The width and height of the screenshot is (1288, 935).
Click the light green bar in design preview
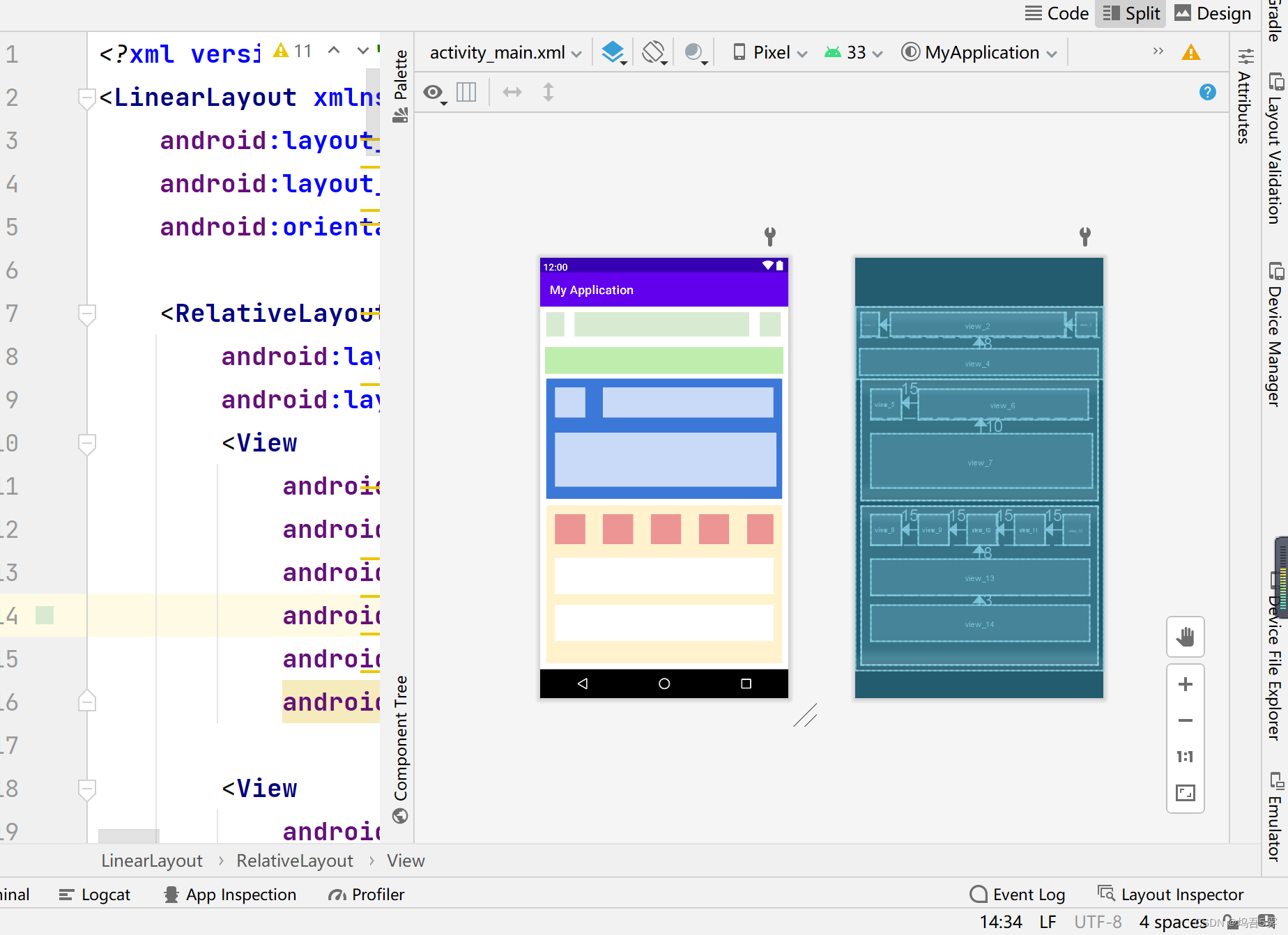(x=664, y=361)
